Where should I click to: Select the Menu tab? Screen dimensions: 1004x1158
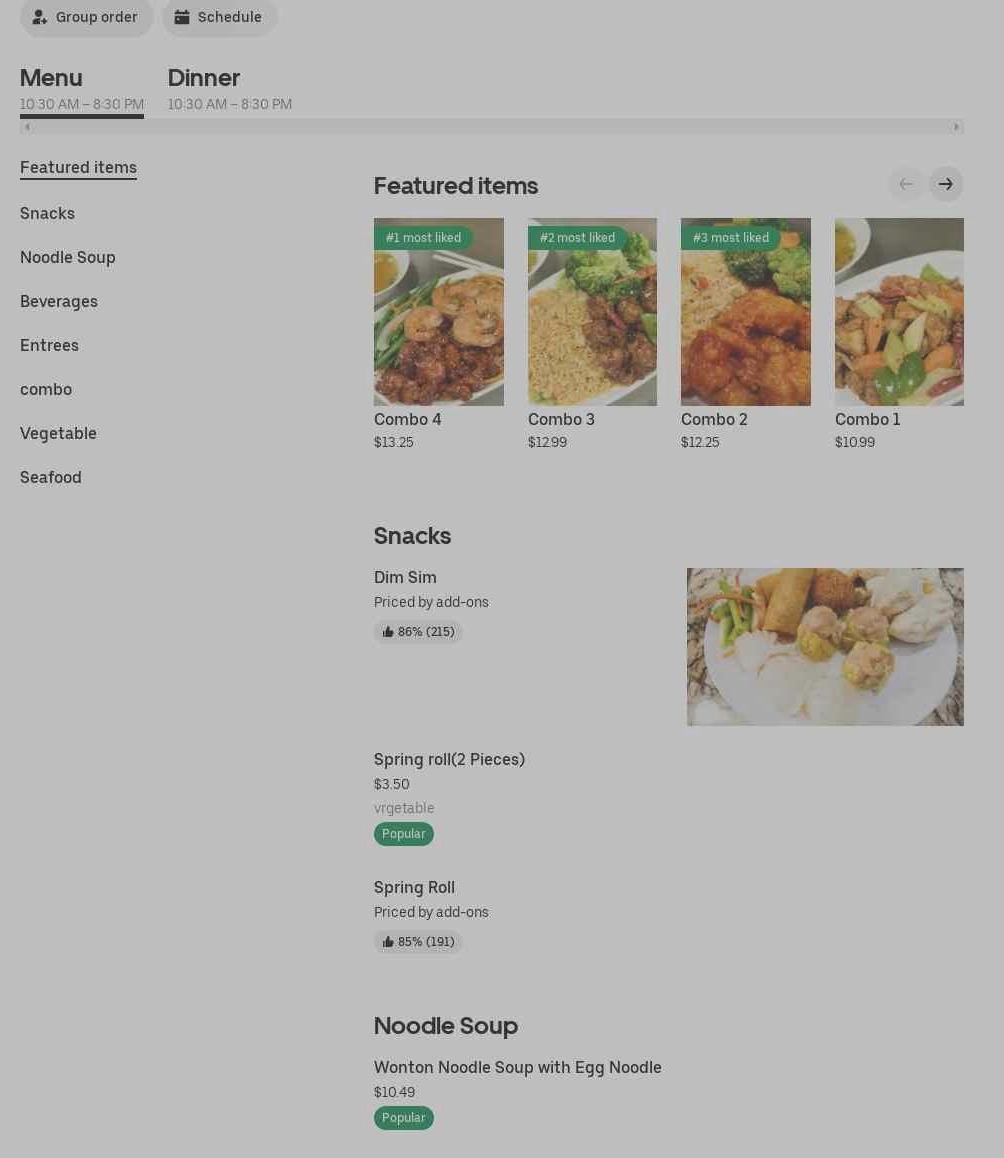51,78
